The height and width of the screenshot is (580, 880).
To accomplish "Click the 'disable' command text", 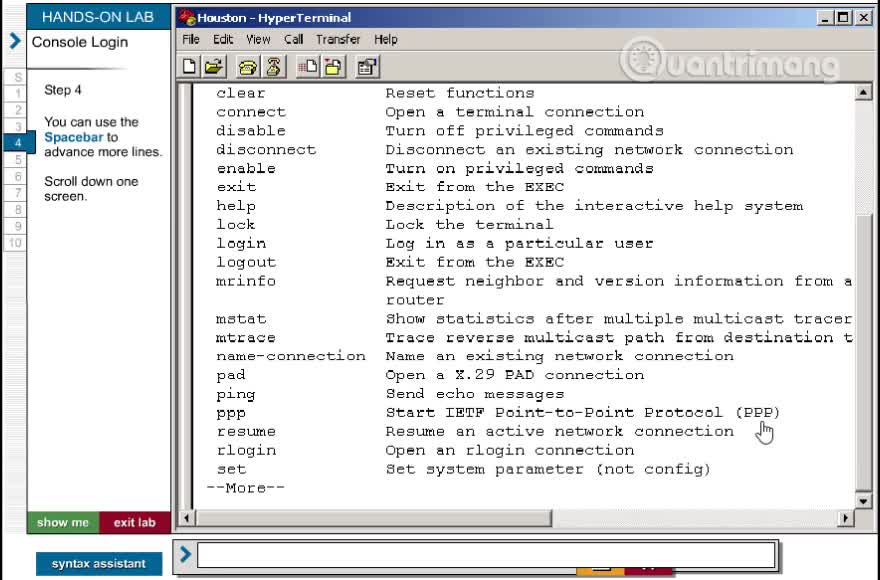I will point(251,131).
